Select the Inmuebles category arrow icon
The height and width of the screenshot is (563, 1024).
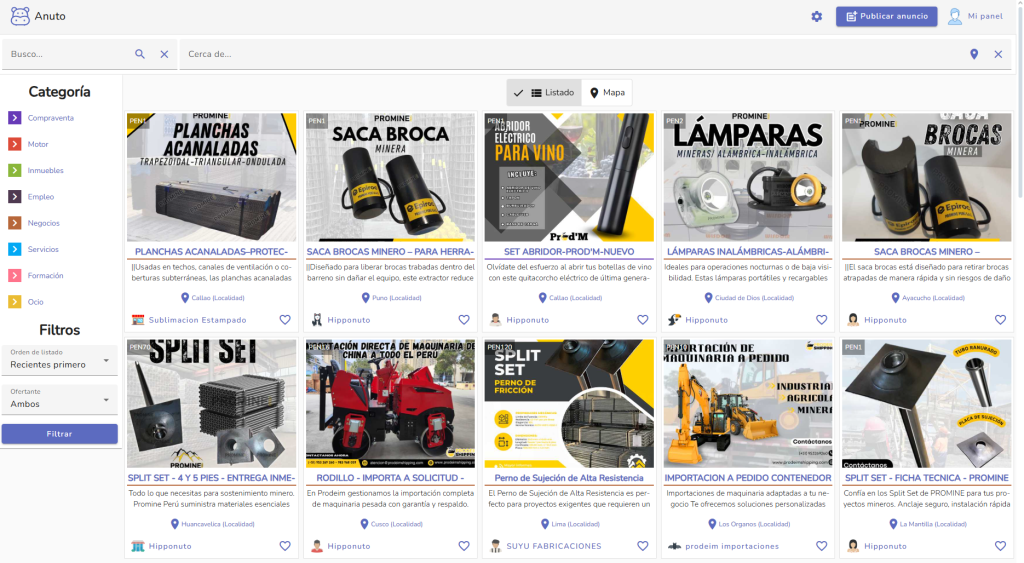14,170
